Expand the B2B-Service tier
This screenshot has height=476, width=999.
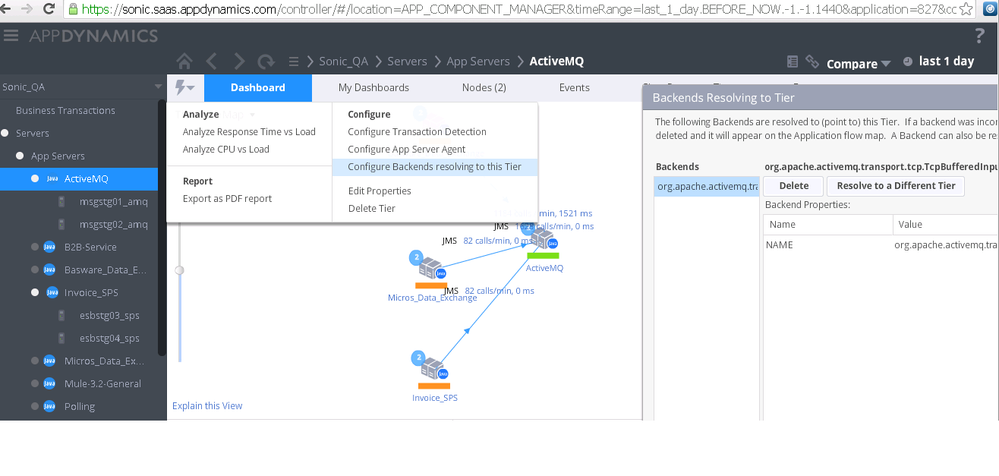coord(35,247)
